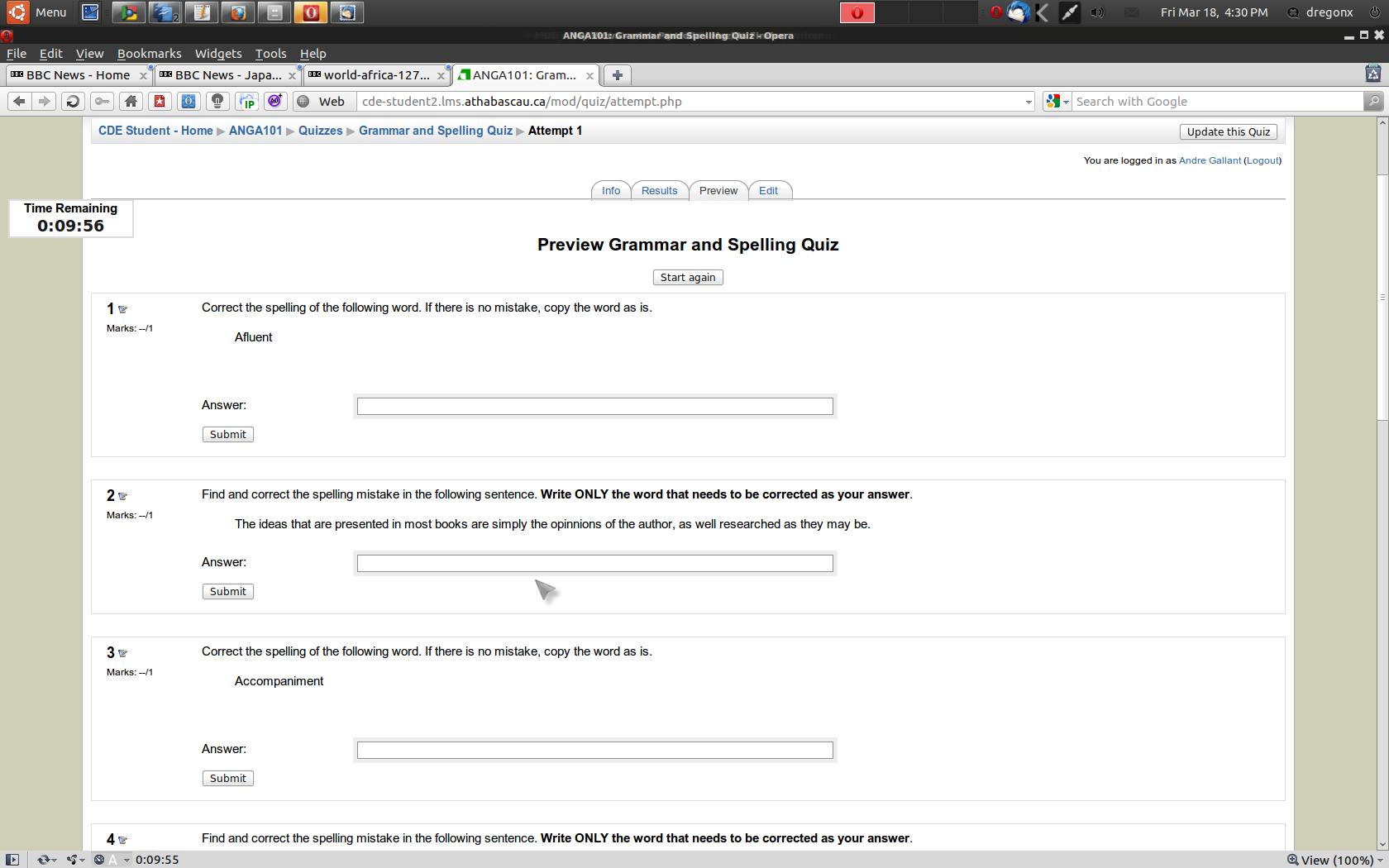The image size is (1389, 868).
Task: Click the magnifier search button beside Google field
Action: 1373,101
